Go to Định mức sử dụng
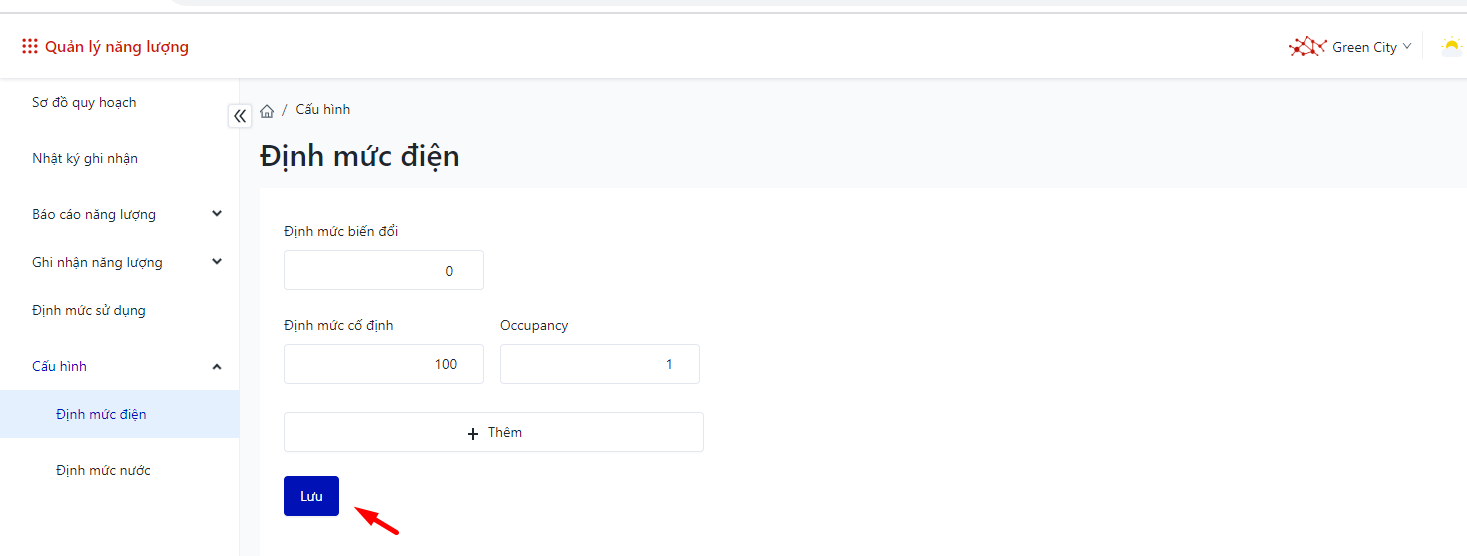The image size is (1467, 556). [x=89, y=310]
